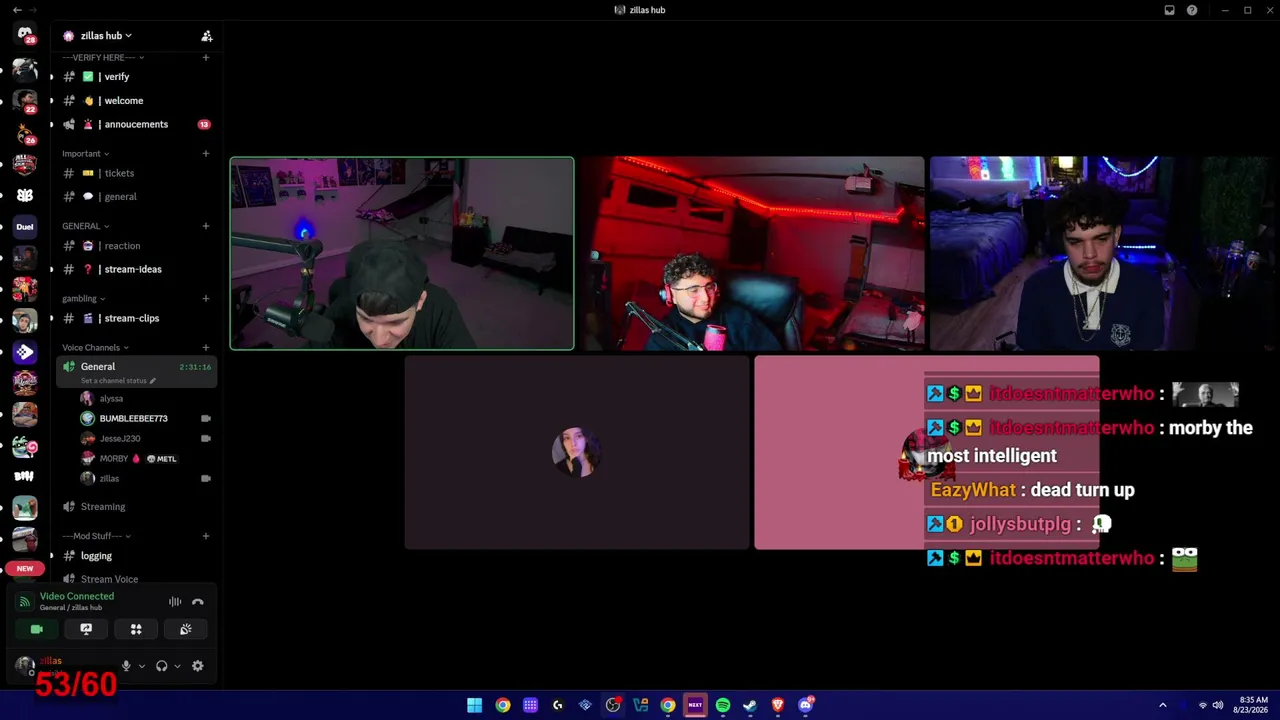Viewport: 1280px width, 720px height.
Task: Jump to new unread servers via NEW pill
Action: (25, 568)
